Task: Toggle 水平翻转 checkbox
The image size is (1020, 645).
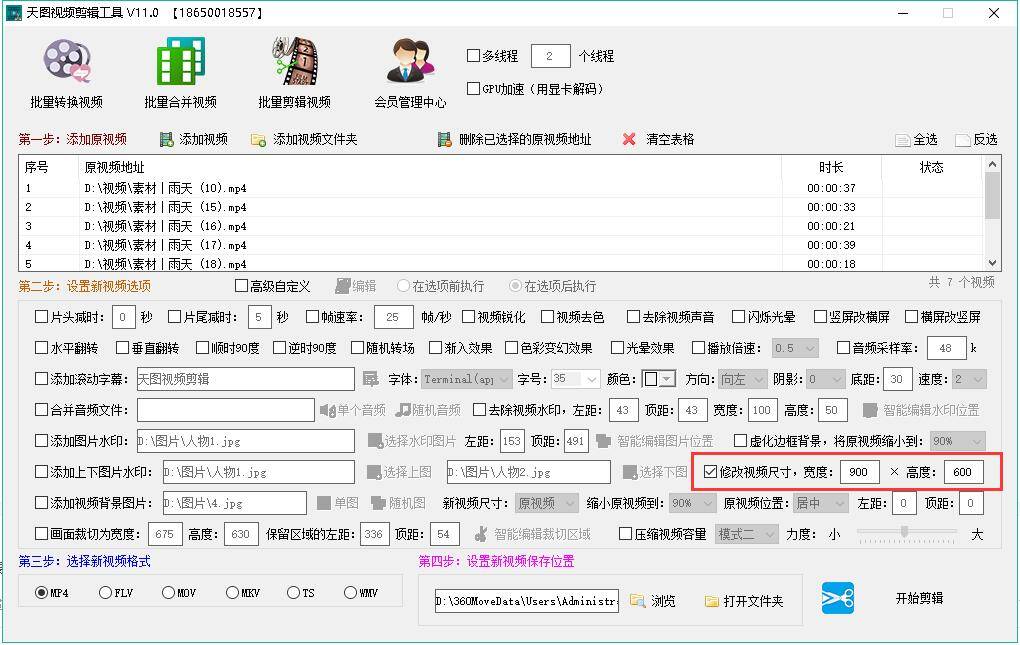Action: pos(41,348)
